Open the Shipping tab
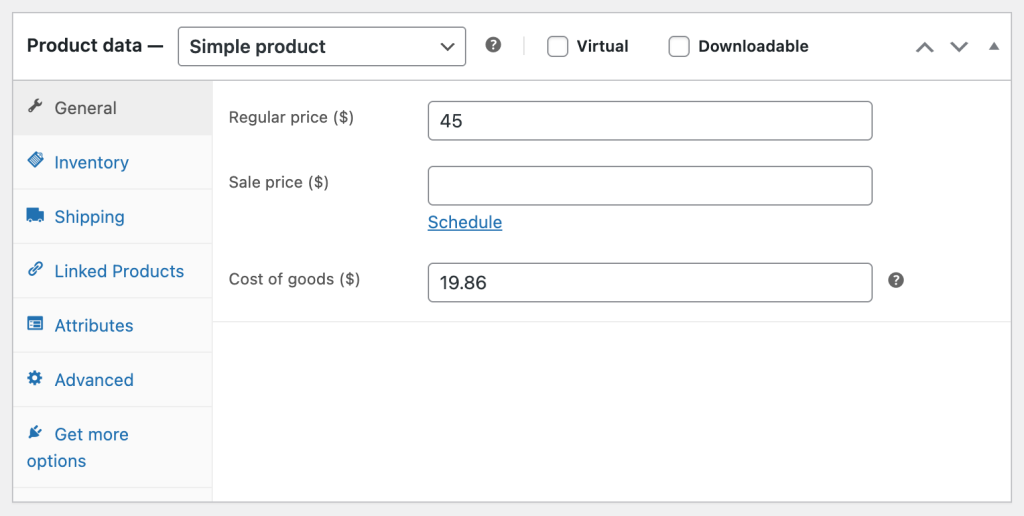The image size is (1024, 516). point(89,217)
